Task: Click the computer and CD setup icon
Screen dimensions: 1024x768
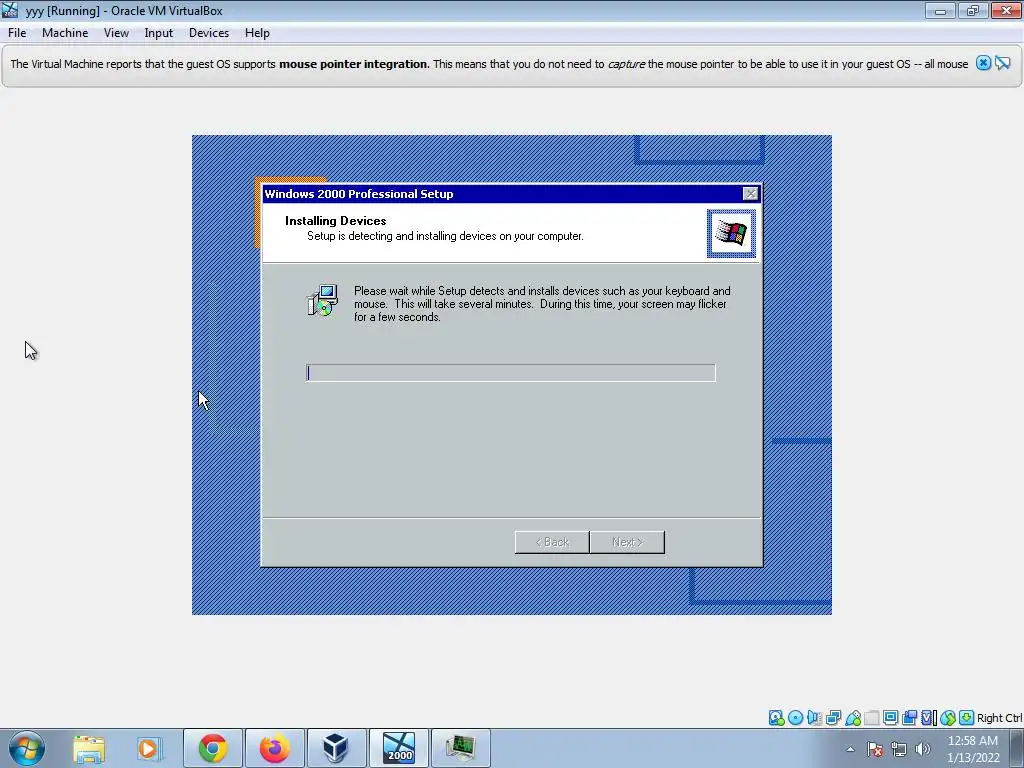Action: pyautogui.click(x=323, y=300)
